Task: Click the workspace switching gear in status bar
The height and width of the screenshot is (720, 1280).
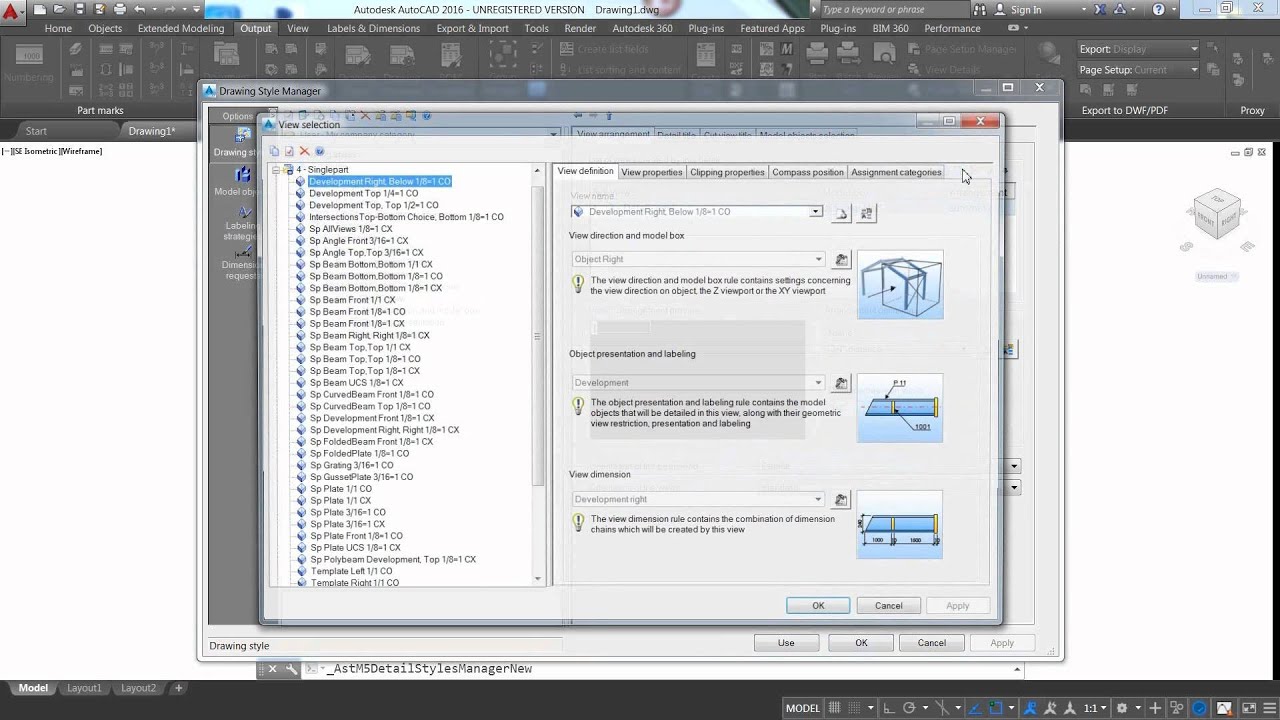Action: 1122,708
